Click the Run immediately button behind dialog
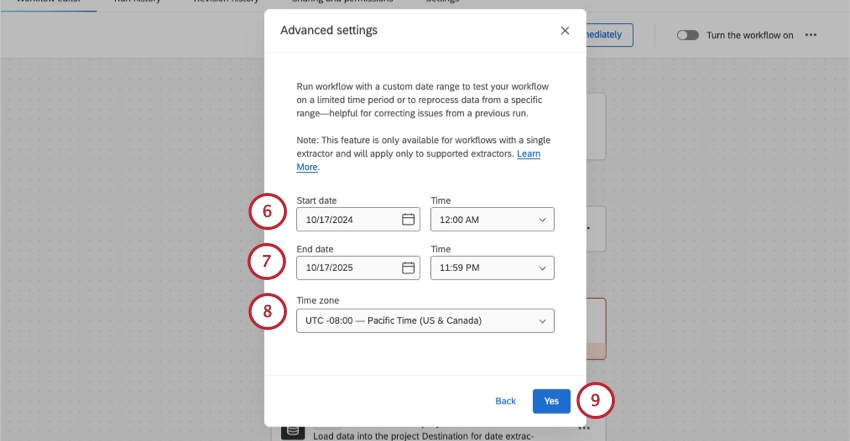Image resolution: width=850 pixels, height=441 pixels. (609, 35)
